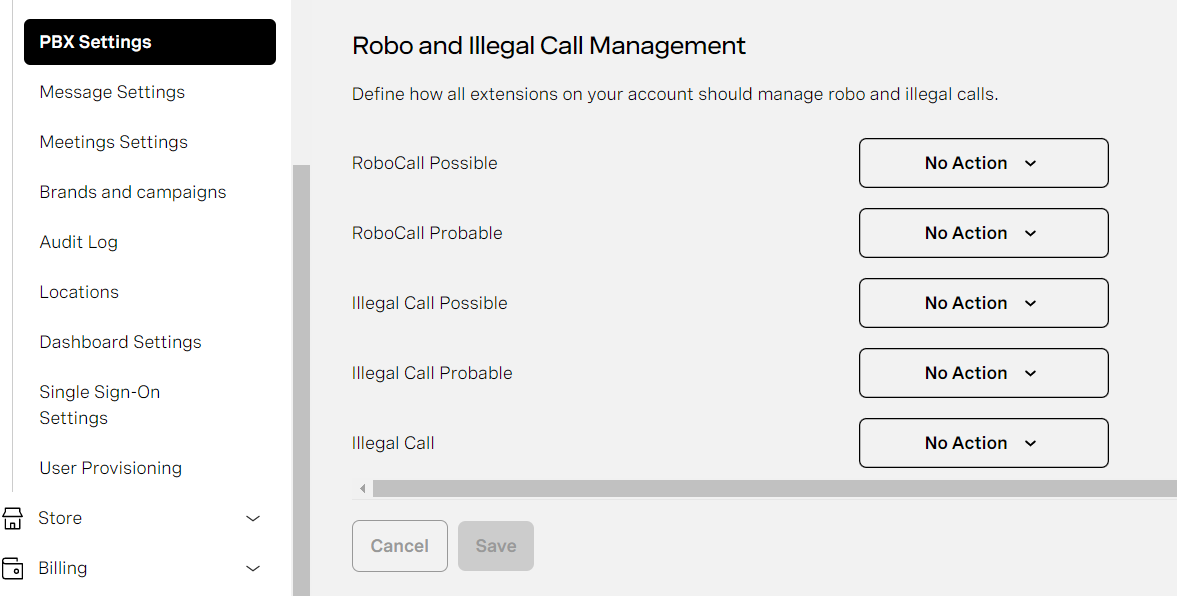
Task: Click the Cancel button
Action: coord(399,546)
